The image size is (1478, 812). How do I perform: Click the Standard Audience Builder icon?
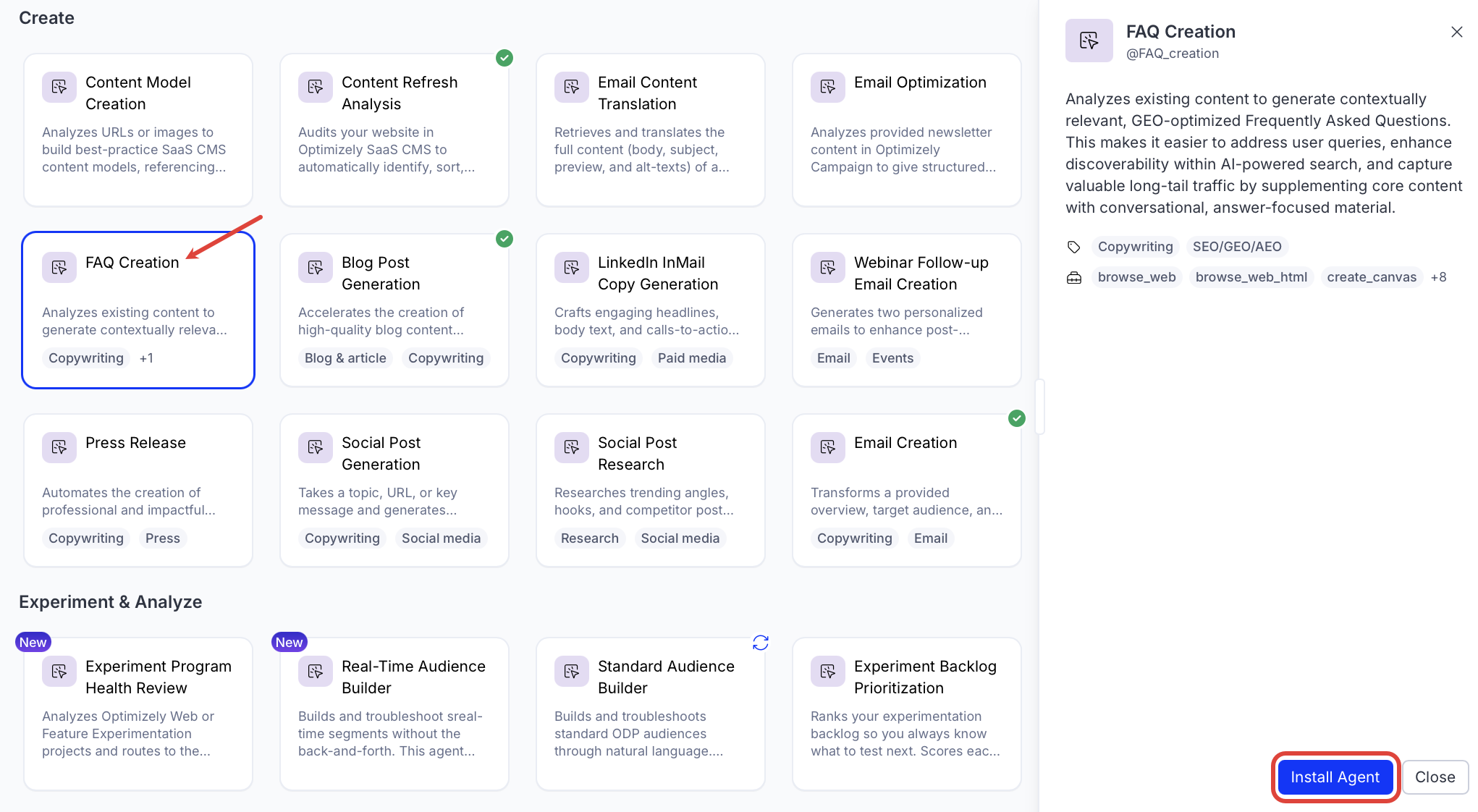pos(572,671)
